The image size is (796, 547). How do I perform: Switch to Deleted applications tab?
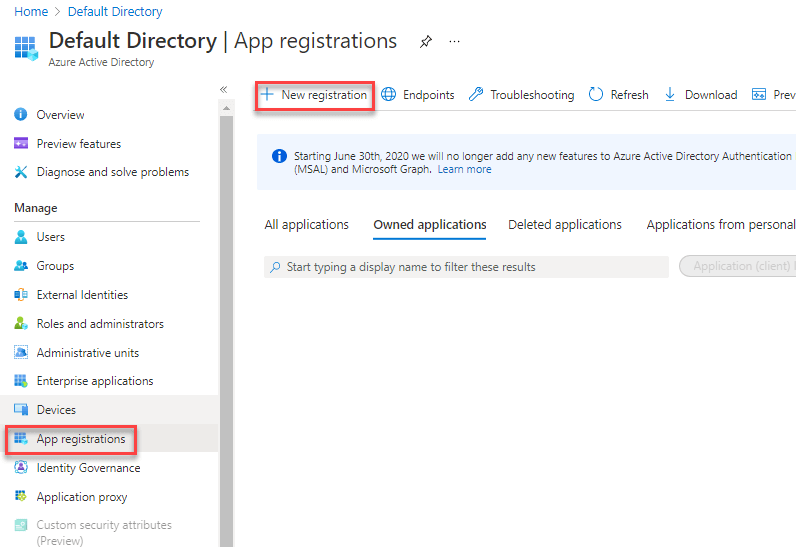(565, 225)
